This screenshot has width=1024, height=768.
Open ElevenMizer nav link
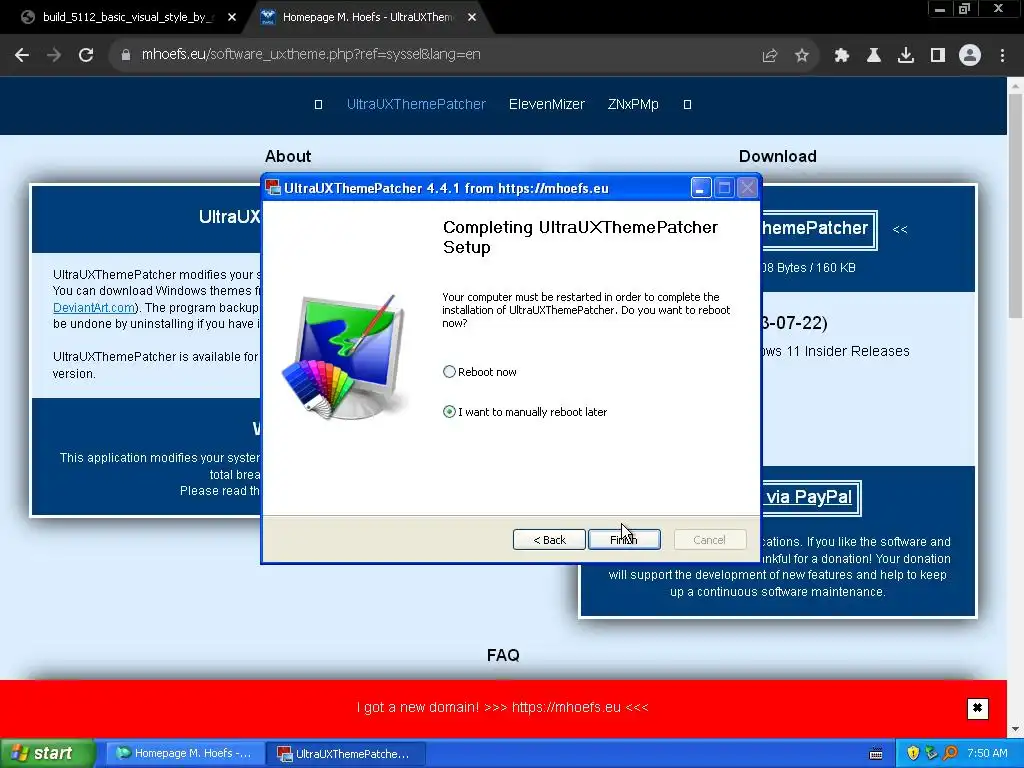coord(547,104)
